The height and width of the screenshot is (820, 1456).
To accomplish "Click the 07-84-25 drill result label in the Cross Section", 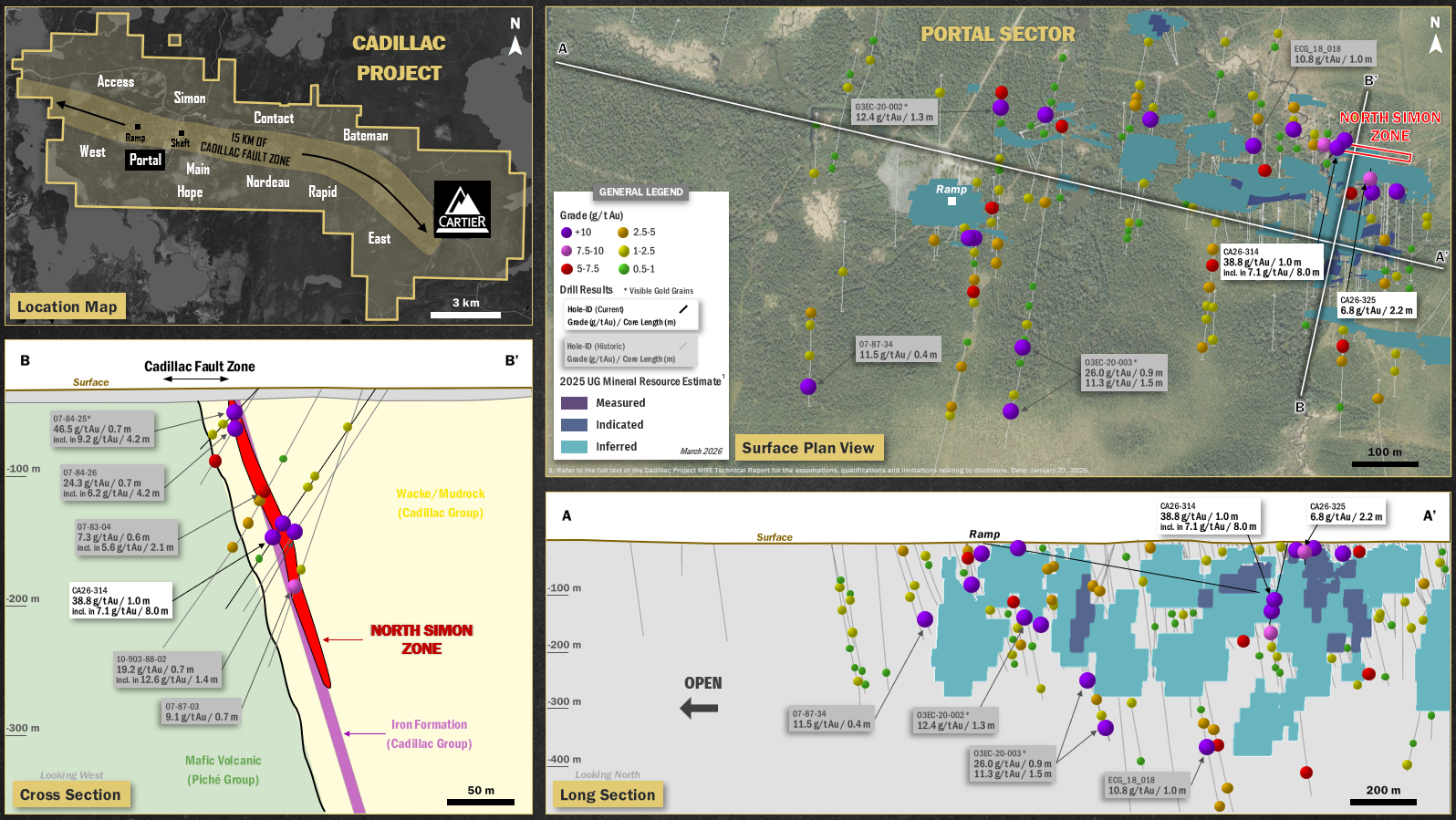I will (x=102, y=429).
